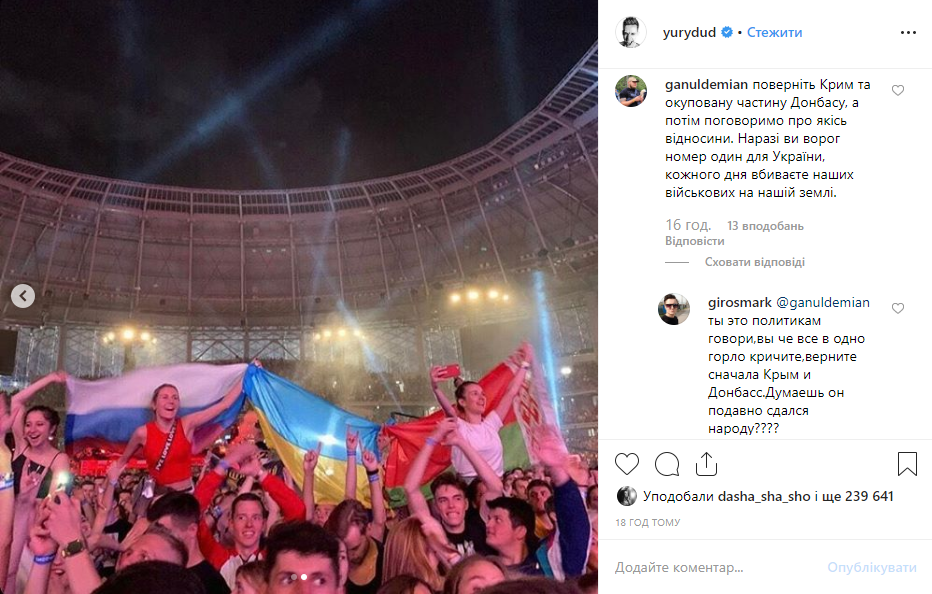
Task: Collapse replies via 'Сховати відповіді'
Action: click(x=755, y=262)
